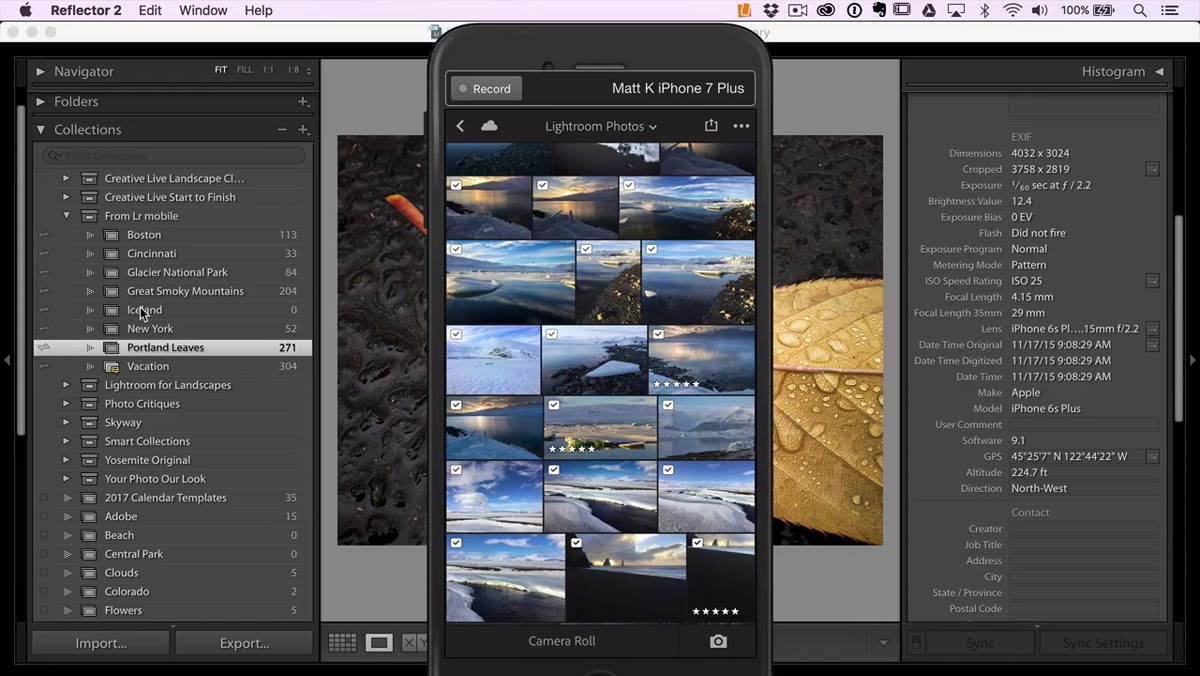Collapse the Collections panel
This screenshot has height=676, width=1200.
(x=41, y=129)
